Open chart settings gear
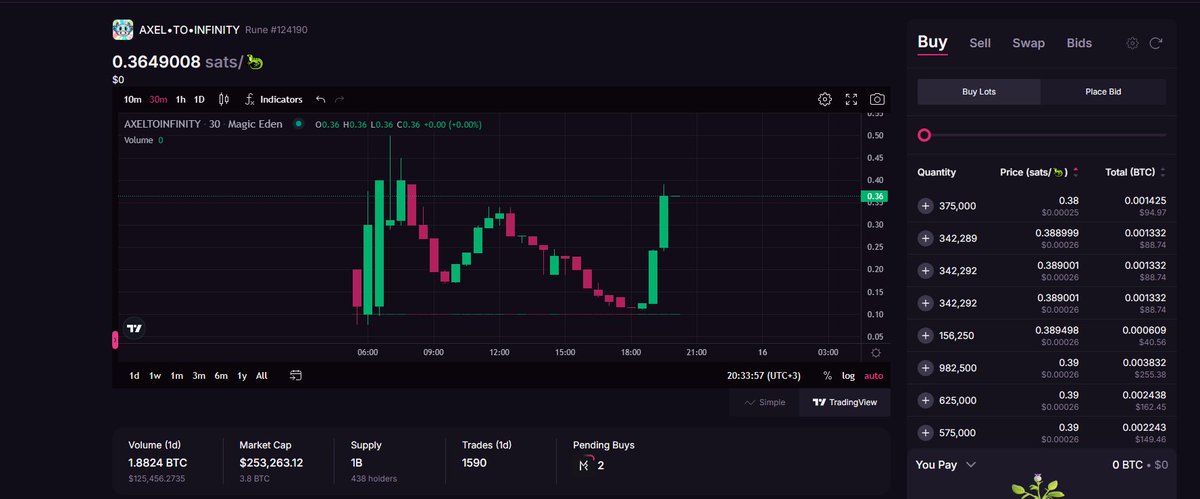Image resolution: width=1200 pixels, height=499 pixels. click(x=825, y=99)
